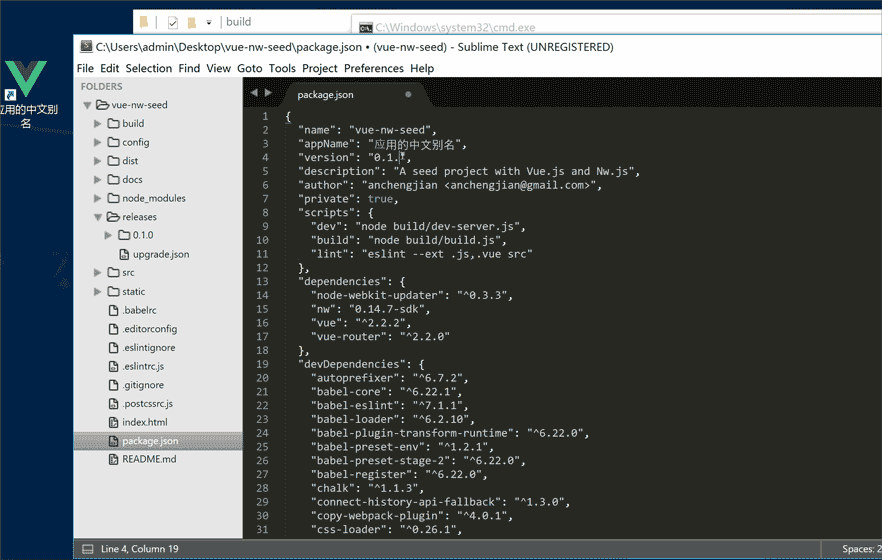The image size is (882, 560).
Task: Click the docs folder icon
Action: coord(114,179)
